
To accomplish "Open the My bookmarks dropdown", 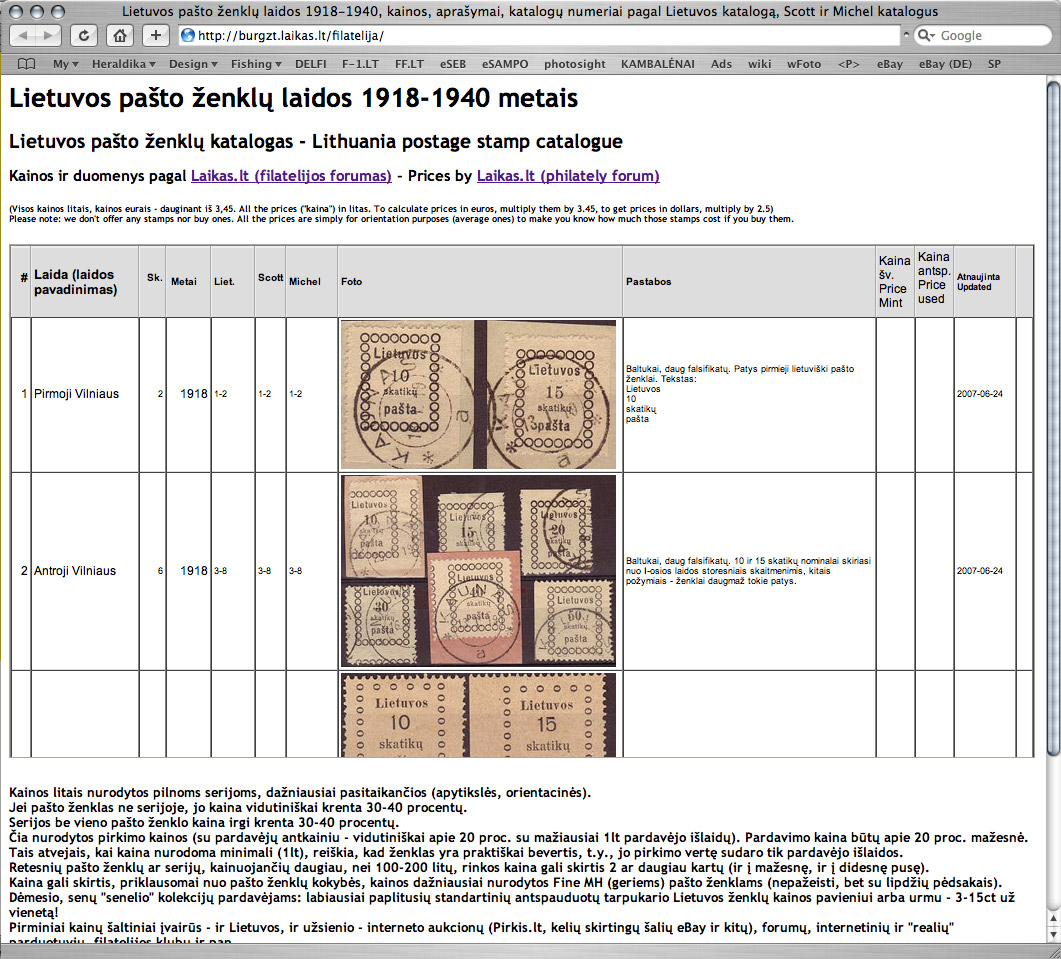I will pyautogui.click(x=66, y=64).
